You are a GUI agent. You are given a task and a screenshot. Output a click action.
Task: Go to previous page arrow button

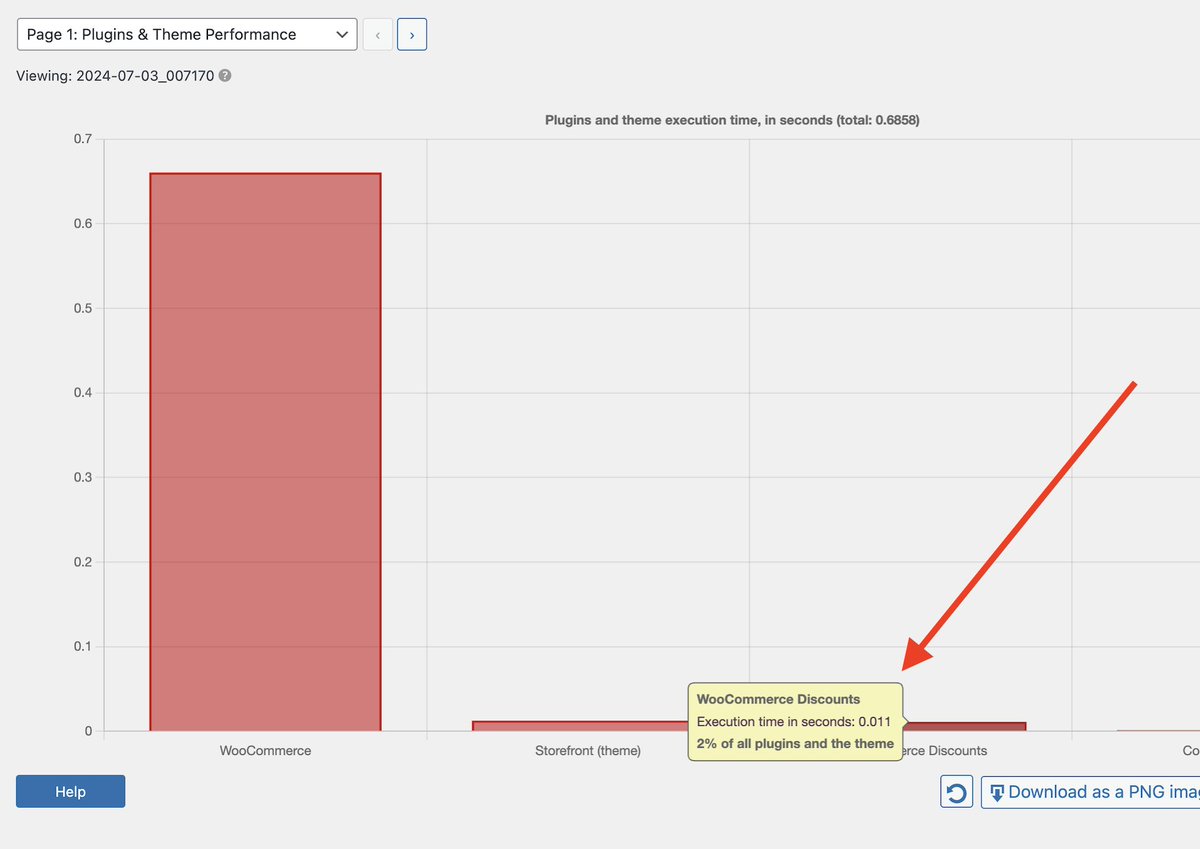click(x=377, y=34)
